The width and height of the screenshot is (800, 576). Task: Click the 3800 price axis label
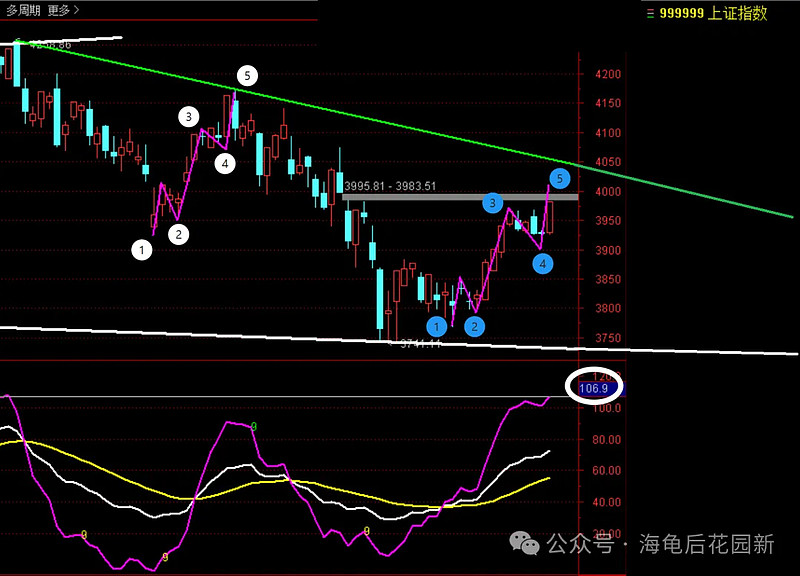(608, 309)
